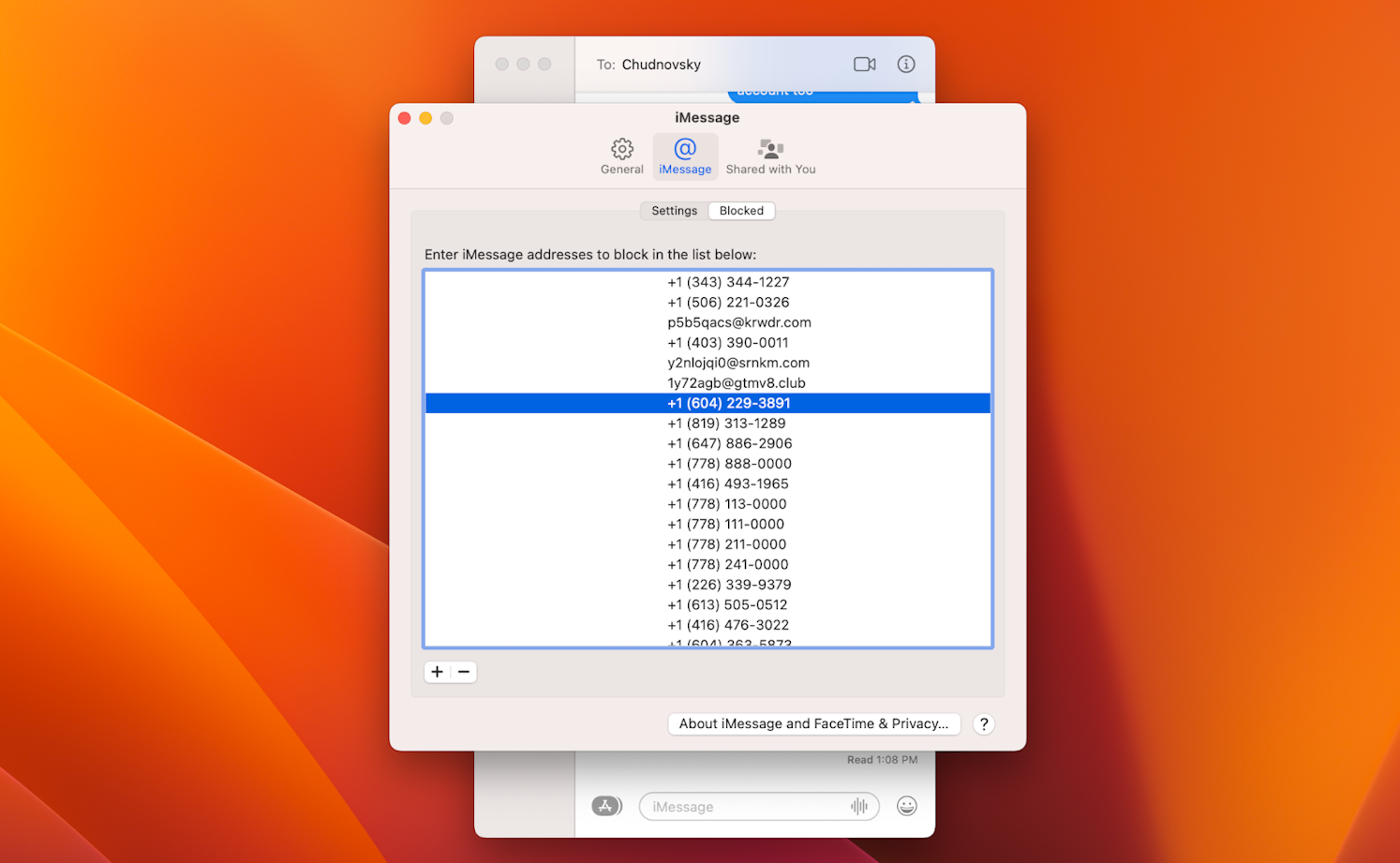
Task: Remove the selected blocked number with minus button
Action: pyautogui.click(x=463, y=672)
